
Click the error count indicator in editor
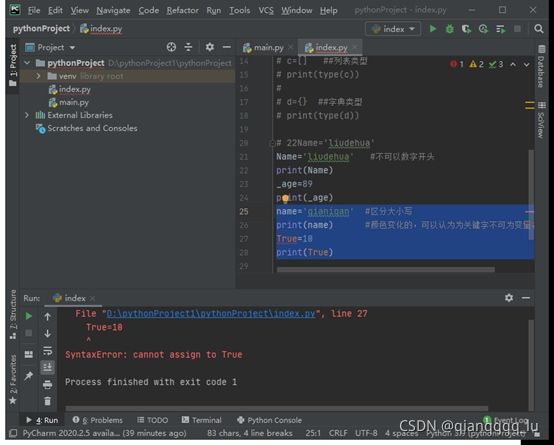tap(457, 64)
